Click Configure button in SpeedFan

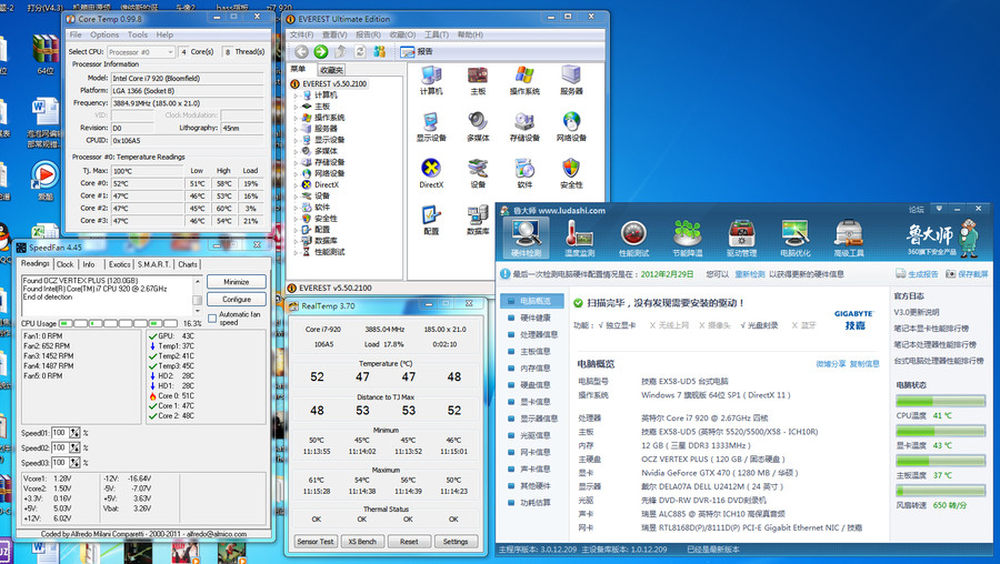237,299
